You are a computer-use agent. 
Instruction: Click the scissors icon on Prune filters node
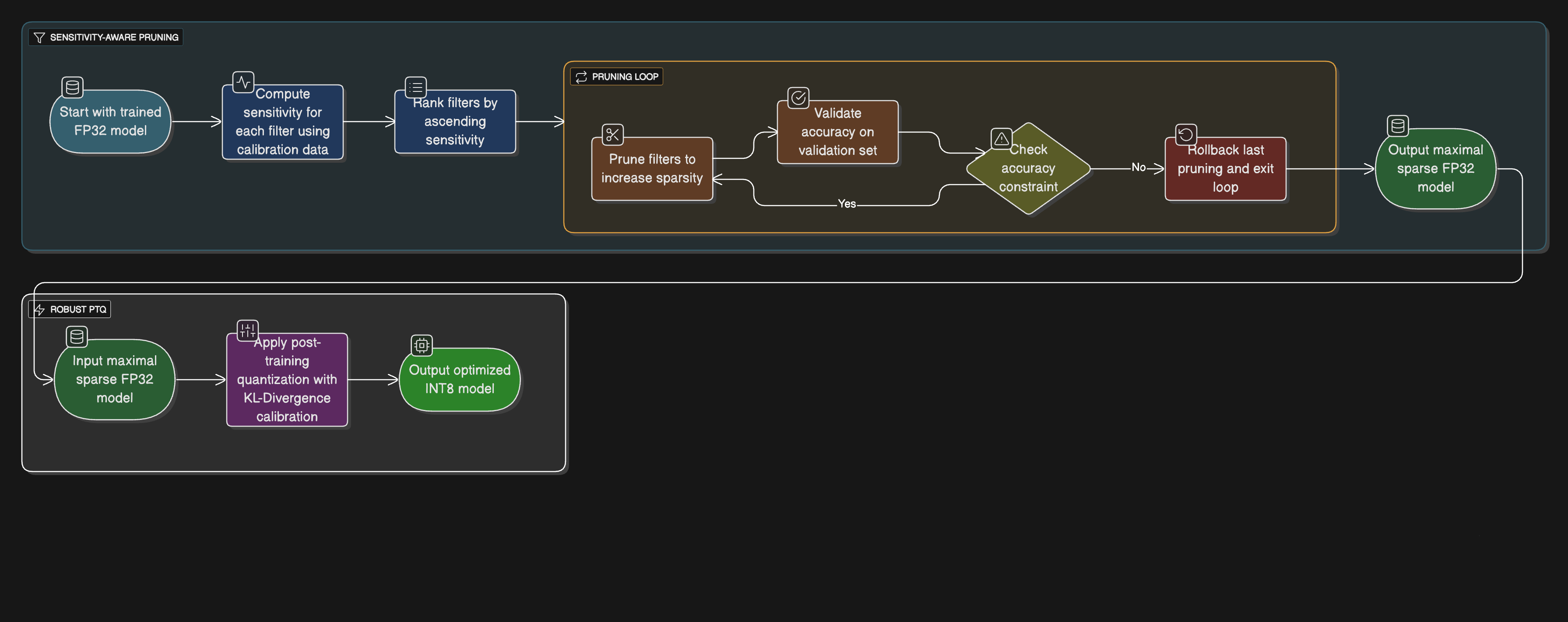coord(612,134)
